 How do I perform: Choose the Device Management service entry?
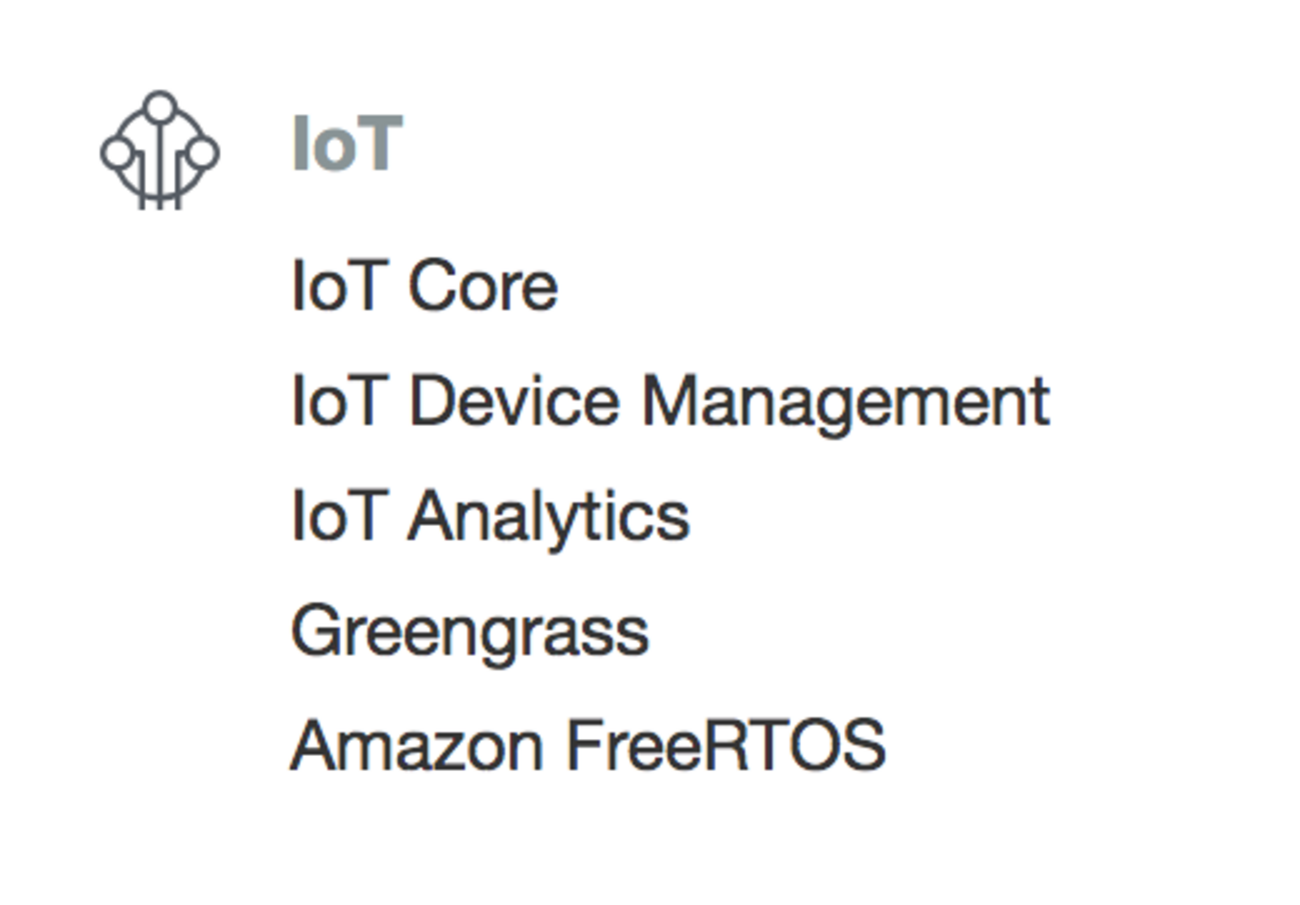click(669, 401)
